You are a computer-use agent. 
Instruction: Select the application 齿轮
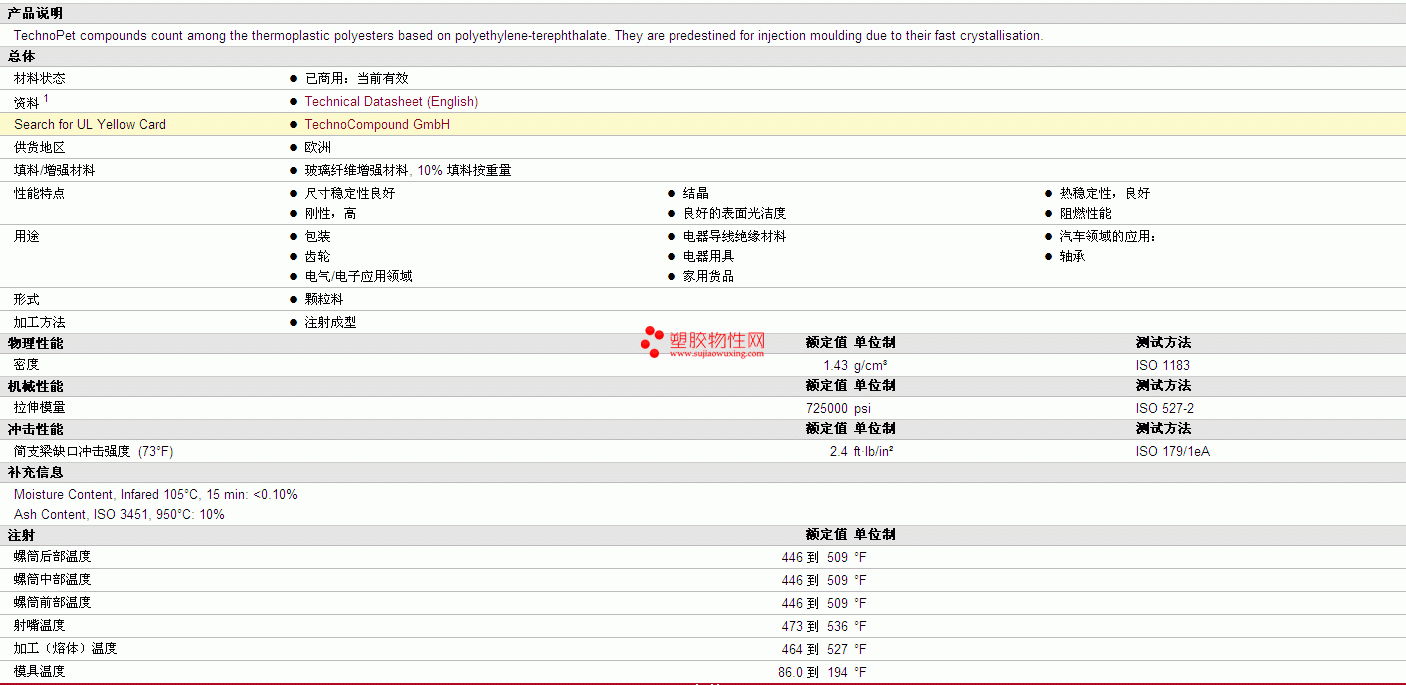(x=318, y=256)
